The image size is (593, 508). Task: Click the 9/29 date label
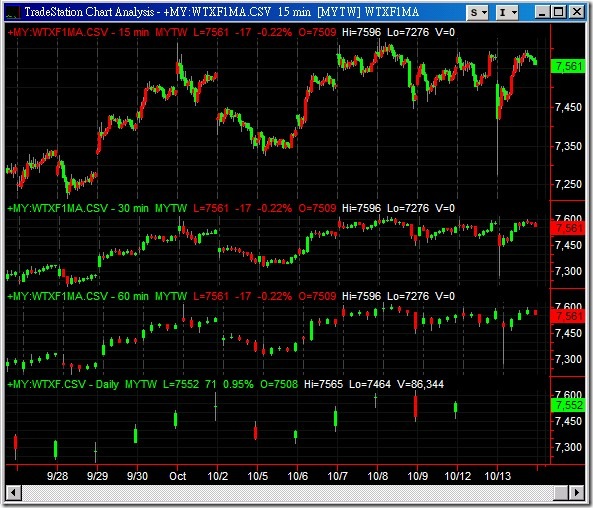tap(98, 476)
